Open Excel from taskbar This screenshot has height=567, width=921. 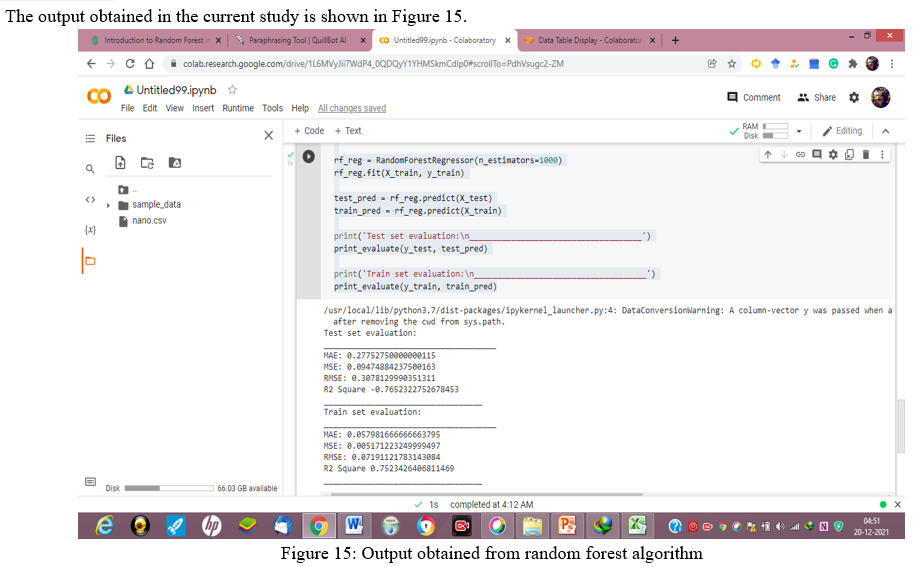click(637, 525)
